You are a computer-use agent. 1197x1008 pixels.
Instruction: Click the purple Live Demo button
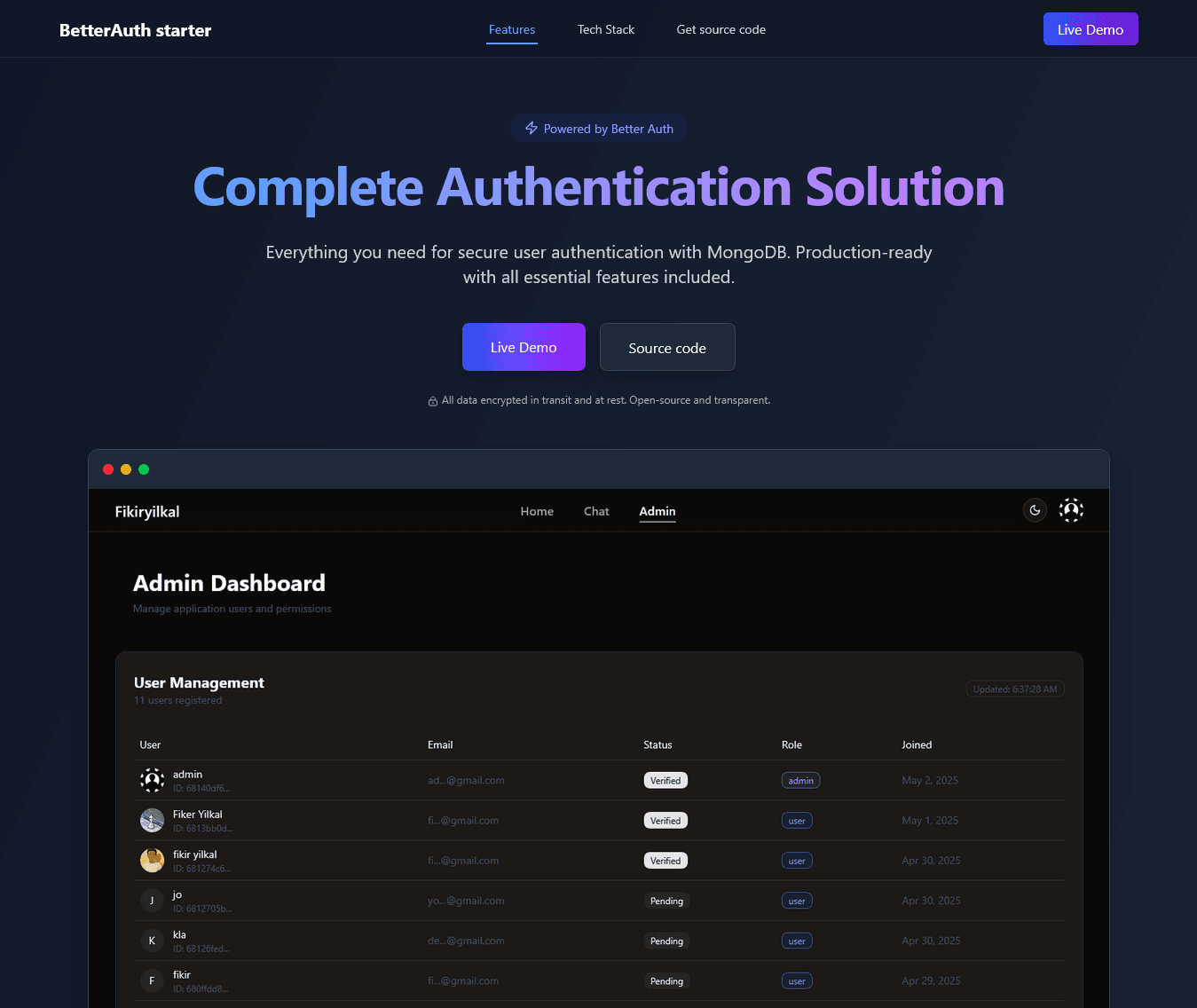524,347
